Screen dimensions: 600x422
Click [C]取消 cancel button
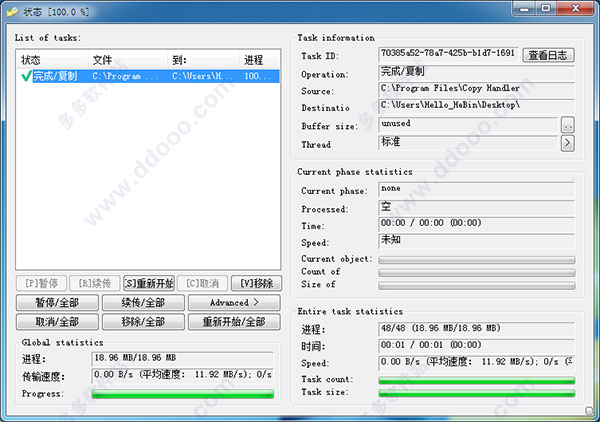[203, 283]
